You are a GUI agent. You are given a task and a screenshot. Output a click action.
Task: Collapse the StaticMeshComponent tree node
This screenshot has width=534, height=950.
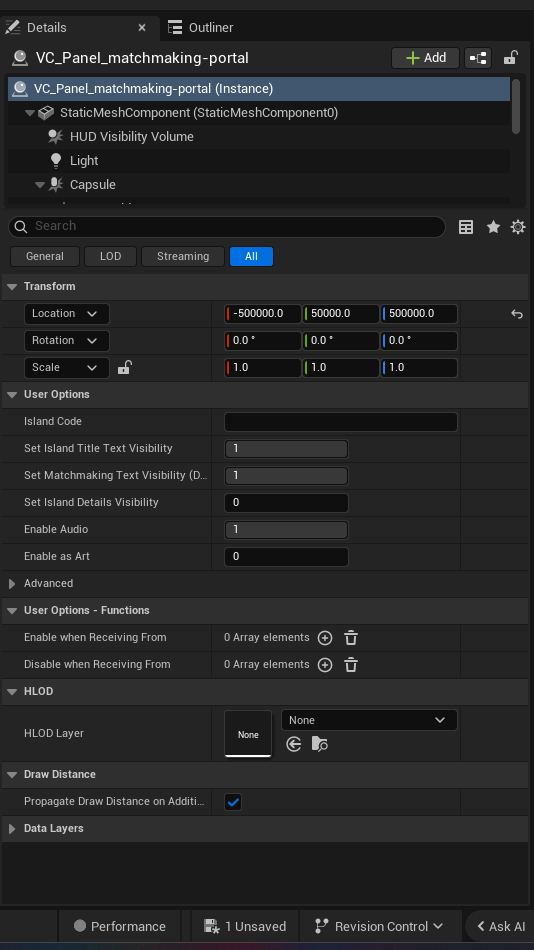pyautogui.click(x=30, y=113)
